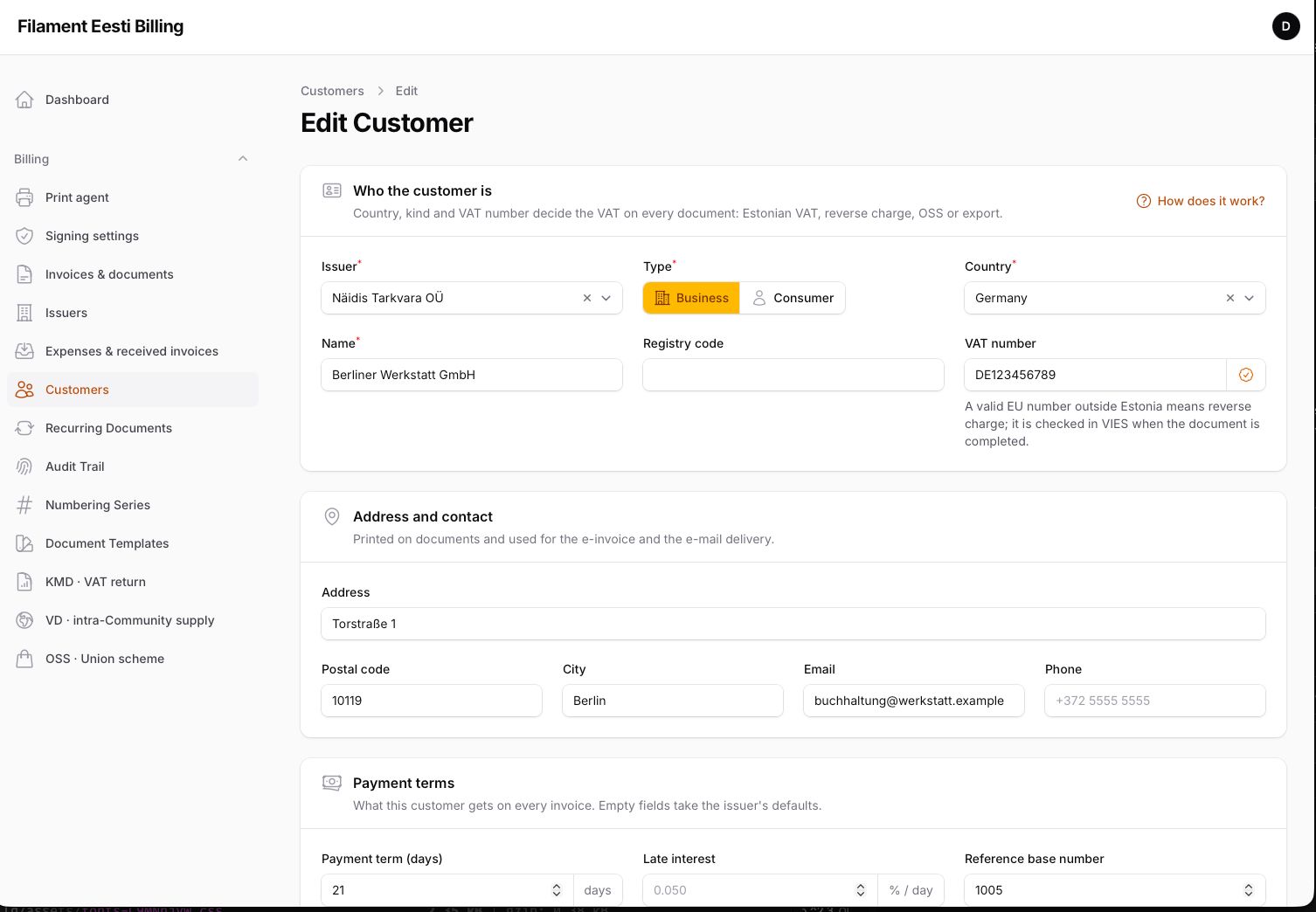Open Audit Trail page
The height and width of the screenshot is (912, 1316).
(x=133, y=466)
